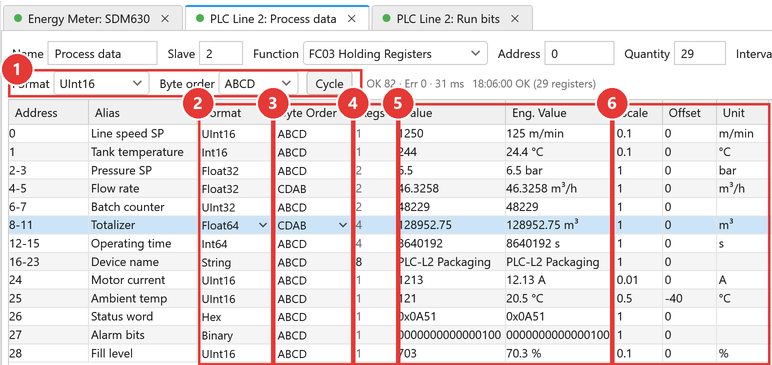772x365 pixels.
Task: Select the Flow rate alias cell
Action: click(143, 189)
